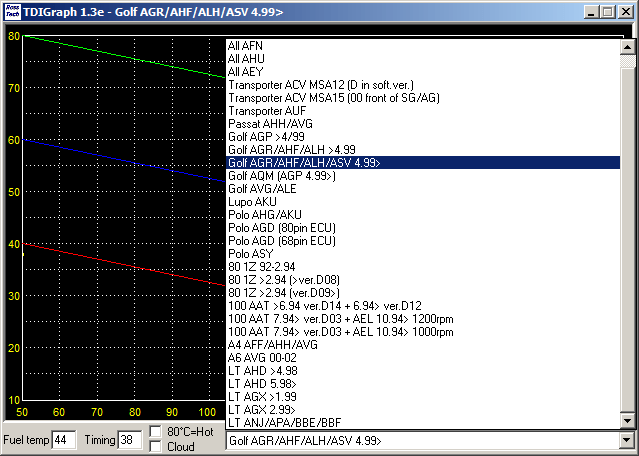Pick 'Polo ASY' from the list

click(x=423, y=254)
